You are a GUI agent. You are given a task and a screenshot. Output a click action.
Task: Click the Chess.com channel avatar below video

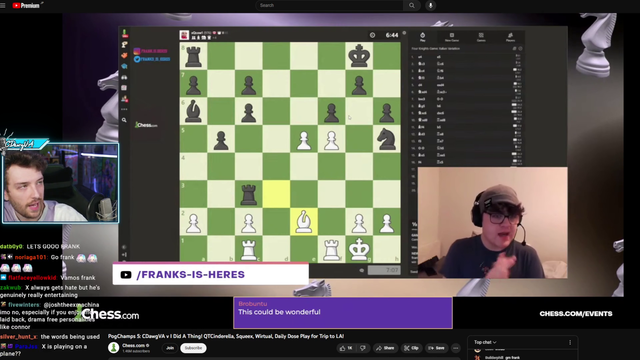tap(113, 348)
